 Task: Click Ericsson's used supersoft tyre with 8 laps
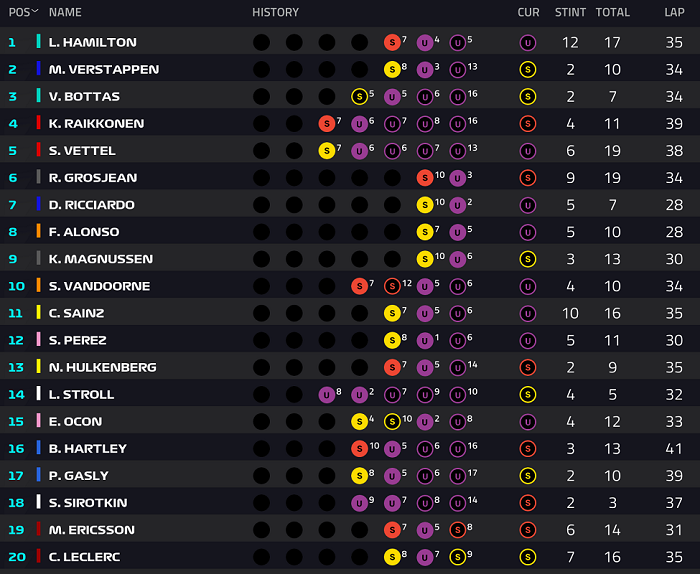point(458,530)
